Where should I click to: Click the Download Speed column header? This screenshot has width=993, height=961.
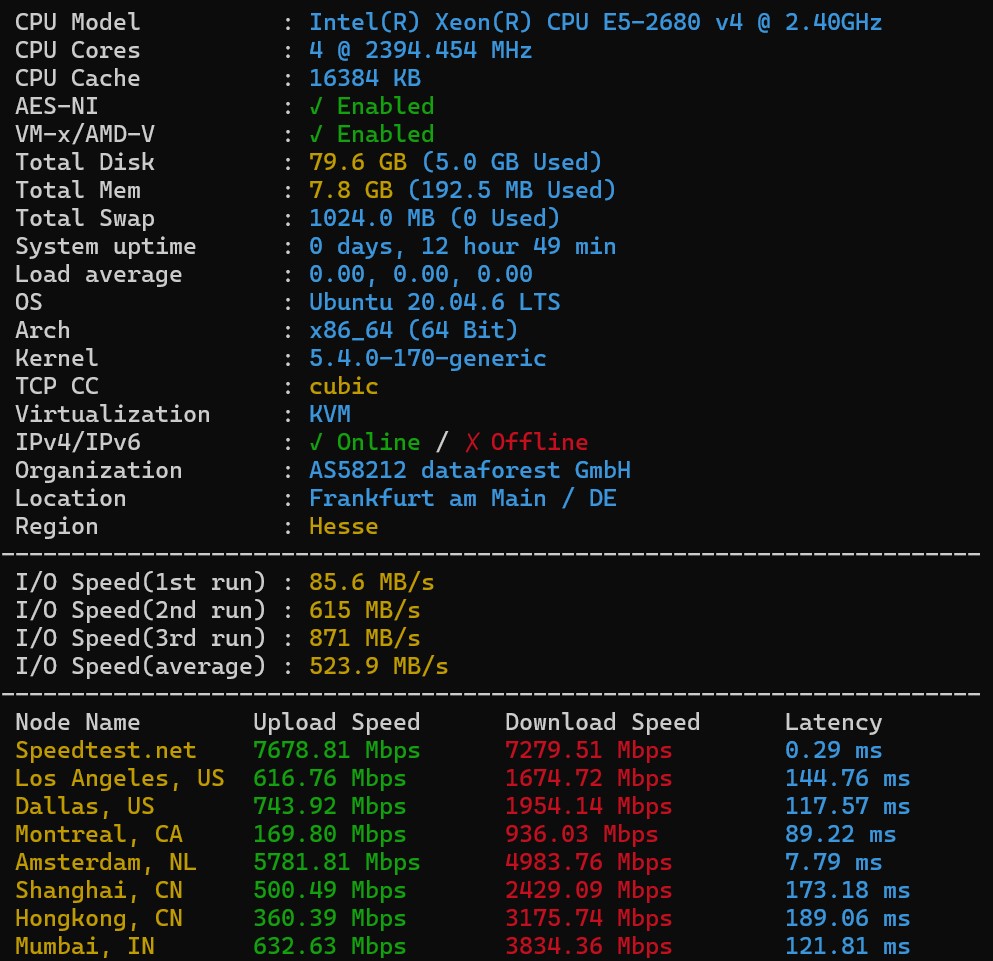point(603,722)
